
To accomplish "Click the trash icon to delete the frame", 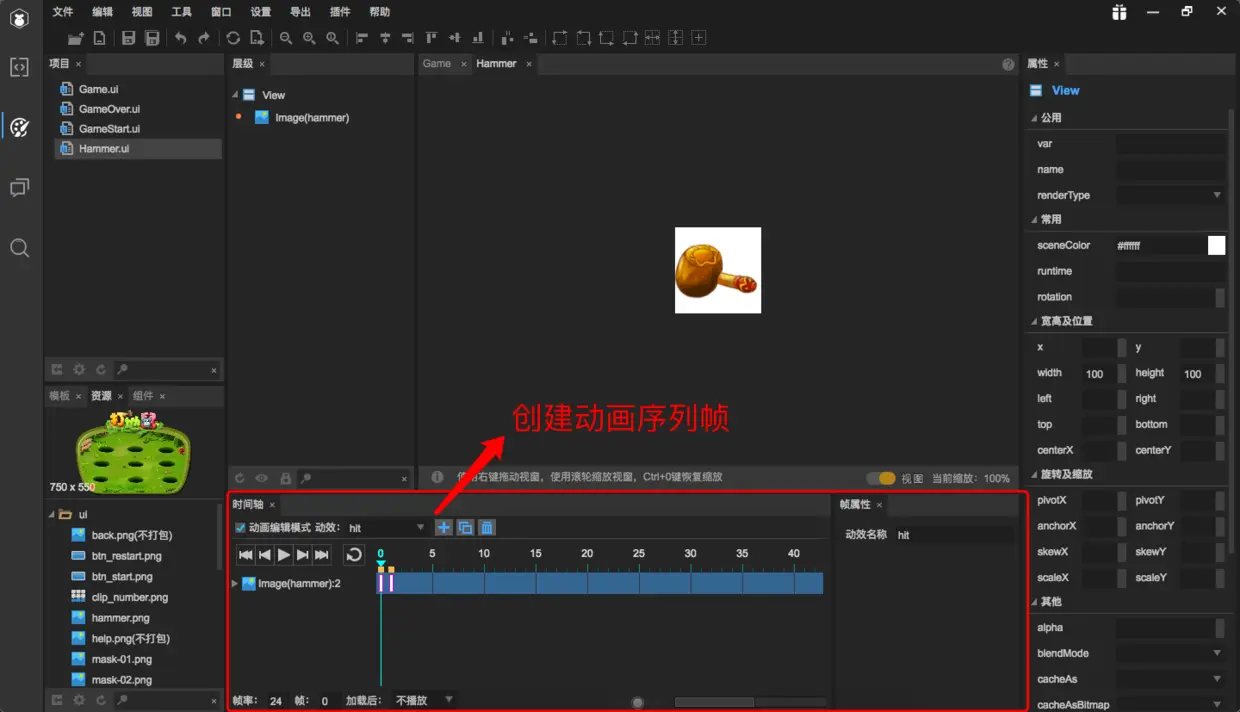I will [486, 527].
